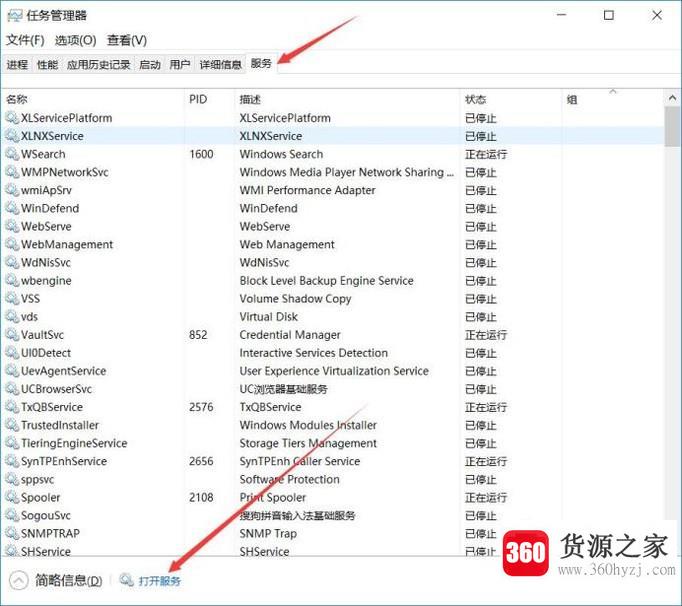Switch to the 性能 tab
682x606 pixels.
pyautogui.click(x=47, y=64)
